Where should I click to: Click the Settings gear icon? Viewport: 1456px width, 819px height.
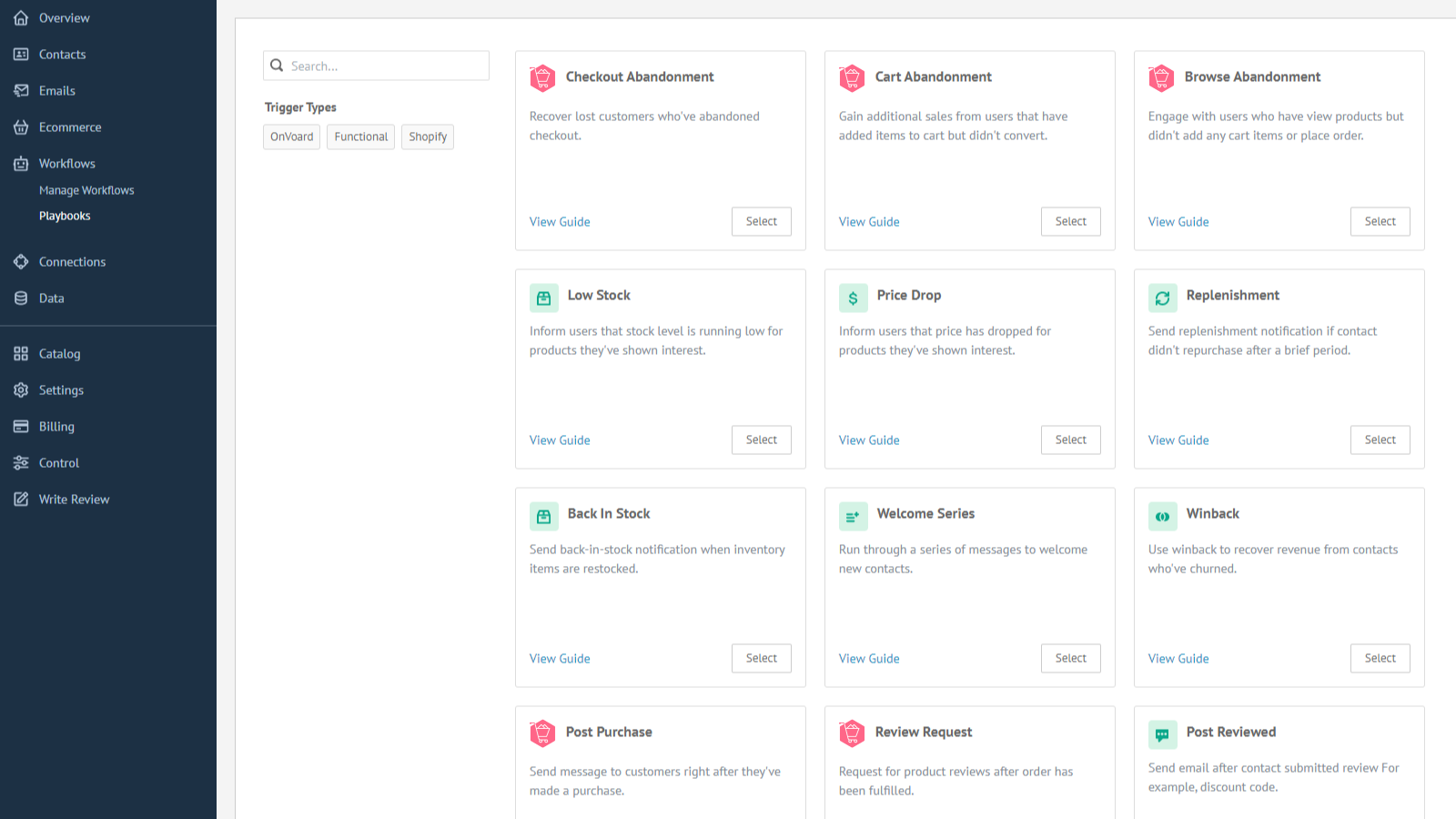pos(21,390)
